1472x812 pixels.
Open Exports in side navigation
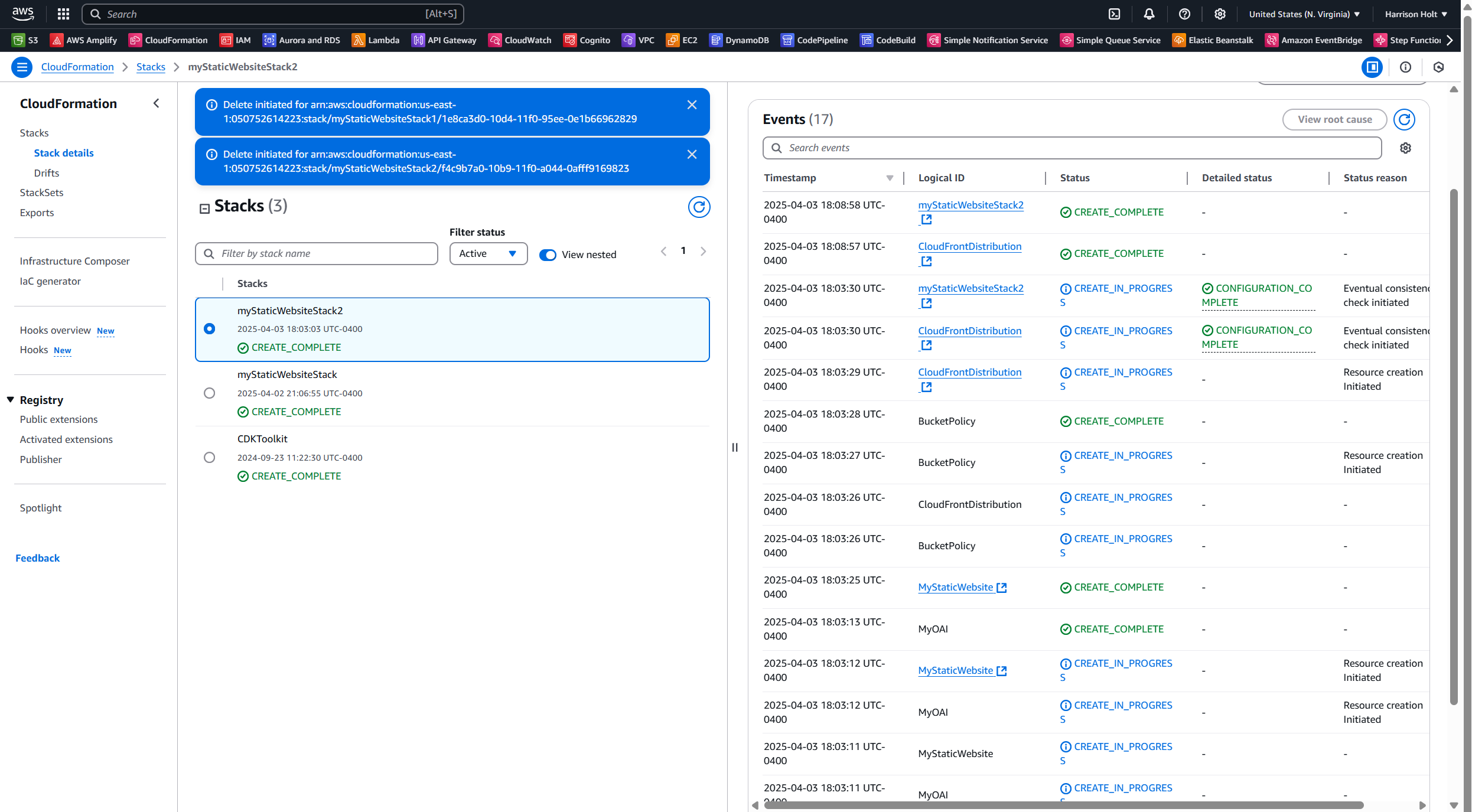(37, 213)
